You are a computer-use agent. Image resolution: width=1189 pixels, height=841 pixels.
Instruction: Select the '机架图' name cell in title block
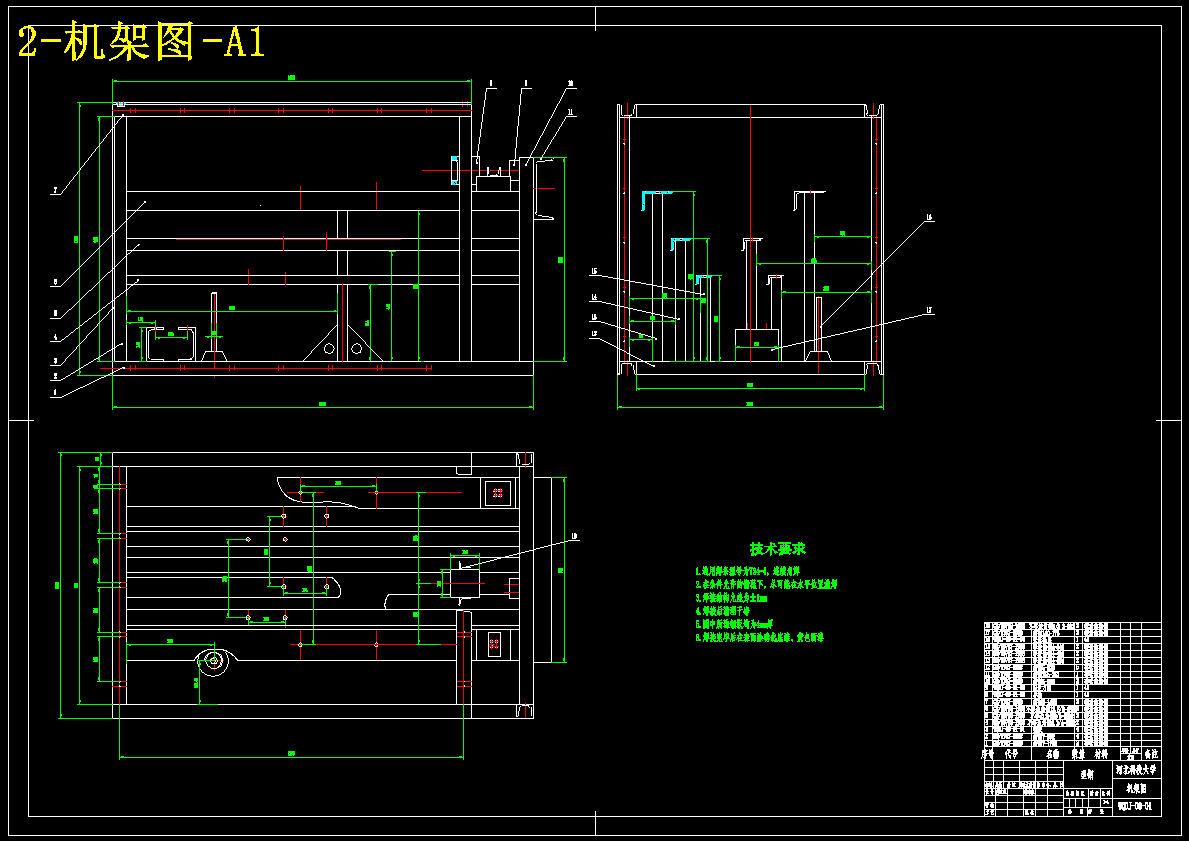click(x=1137, y=789)
